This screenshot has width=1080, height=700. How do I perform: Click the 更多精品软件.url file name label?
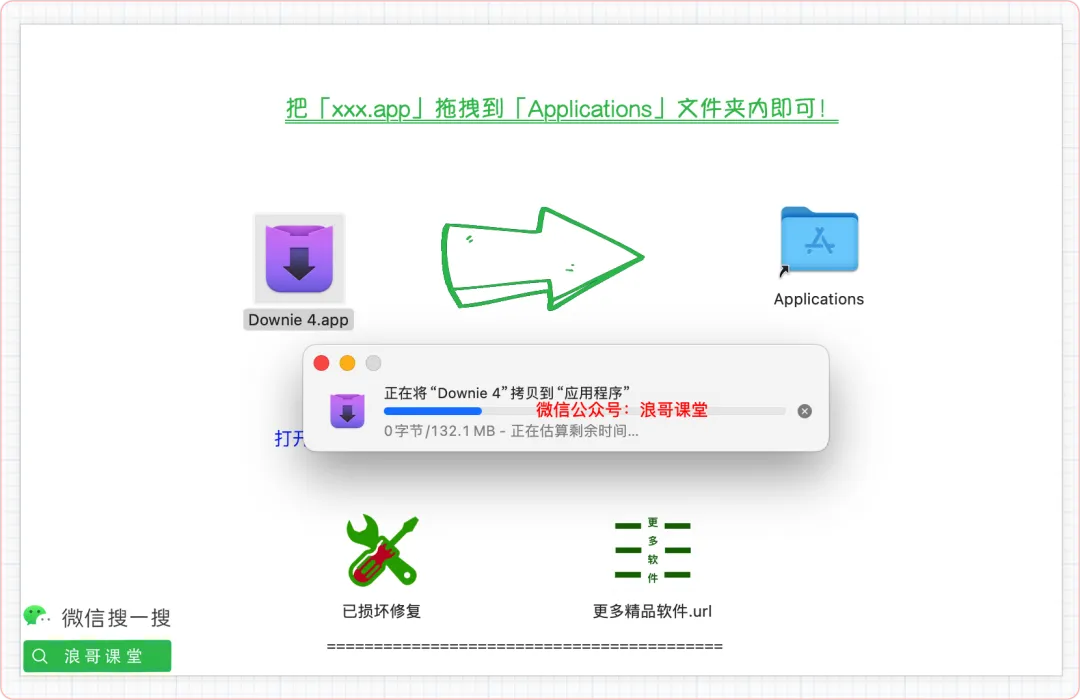click(652, 611)
